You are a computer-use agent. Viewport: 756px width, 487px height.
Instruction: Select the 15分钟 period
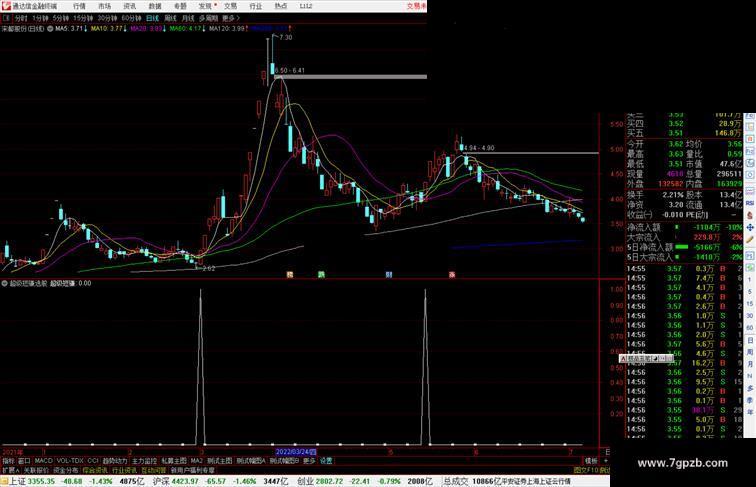pyautogui.click(x=83, y=18)
